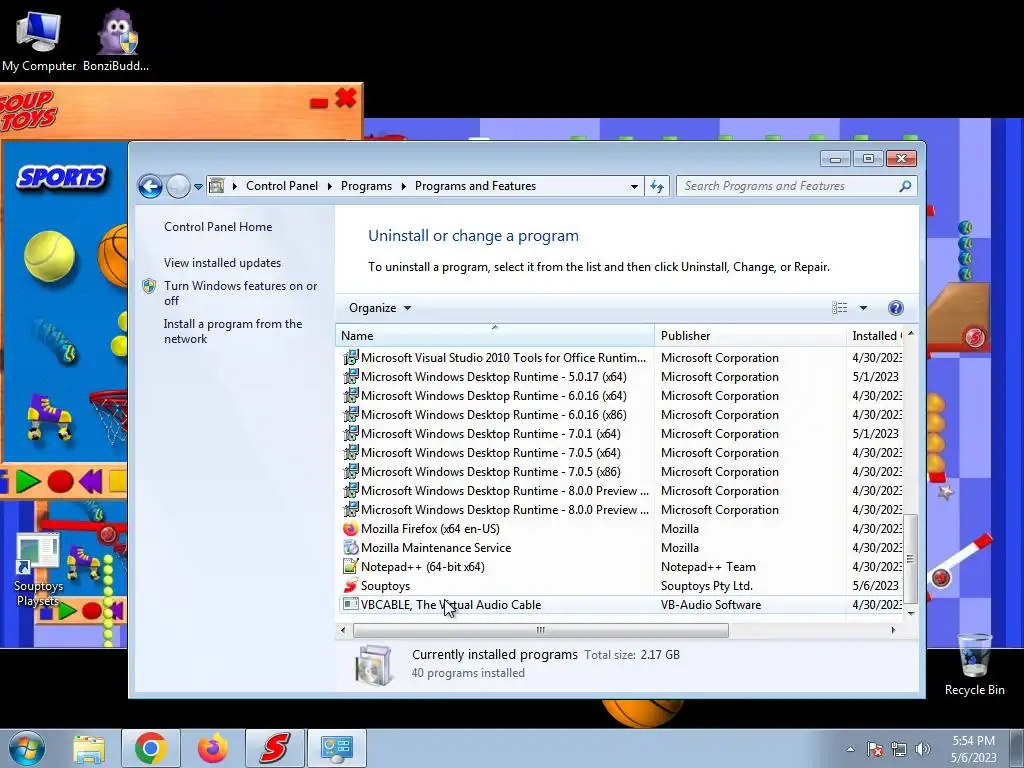
Task: Expand the arrow after Programs breadcrumb
Action: [404, 187]
